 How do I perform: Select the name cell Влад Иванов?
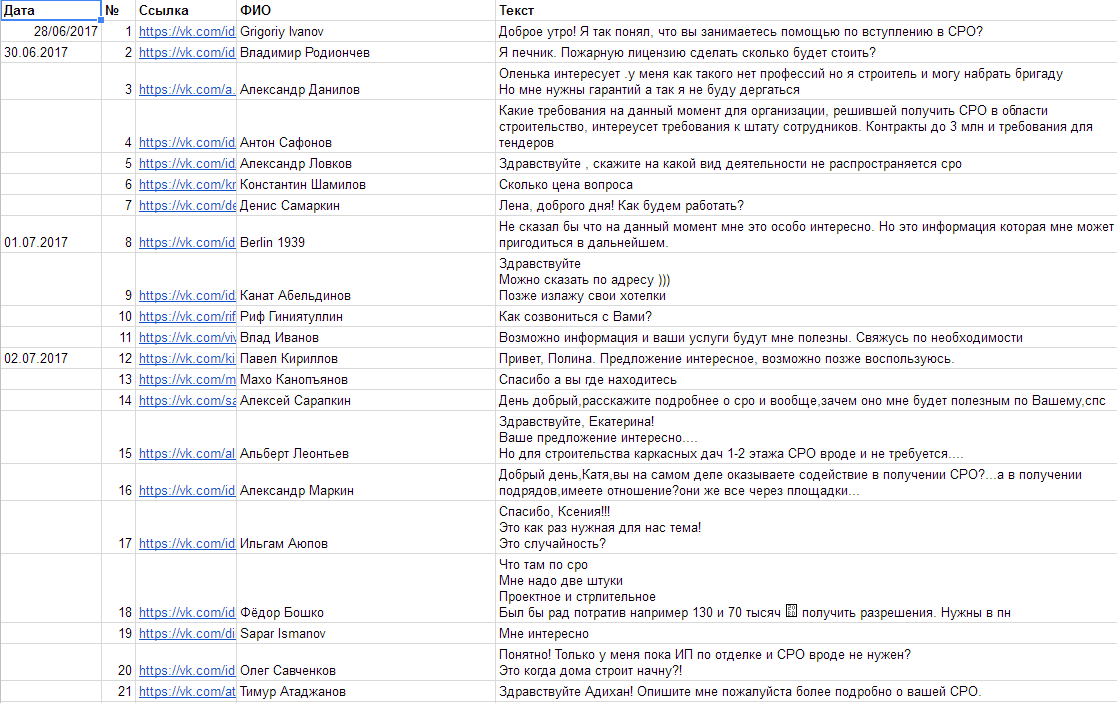pyautogui.click(x=366, y=338)
